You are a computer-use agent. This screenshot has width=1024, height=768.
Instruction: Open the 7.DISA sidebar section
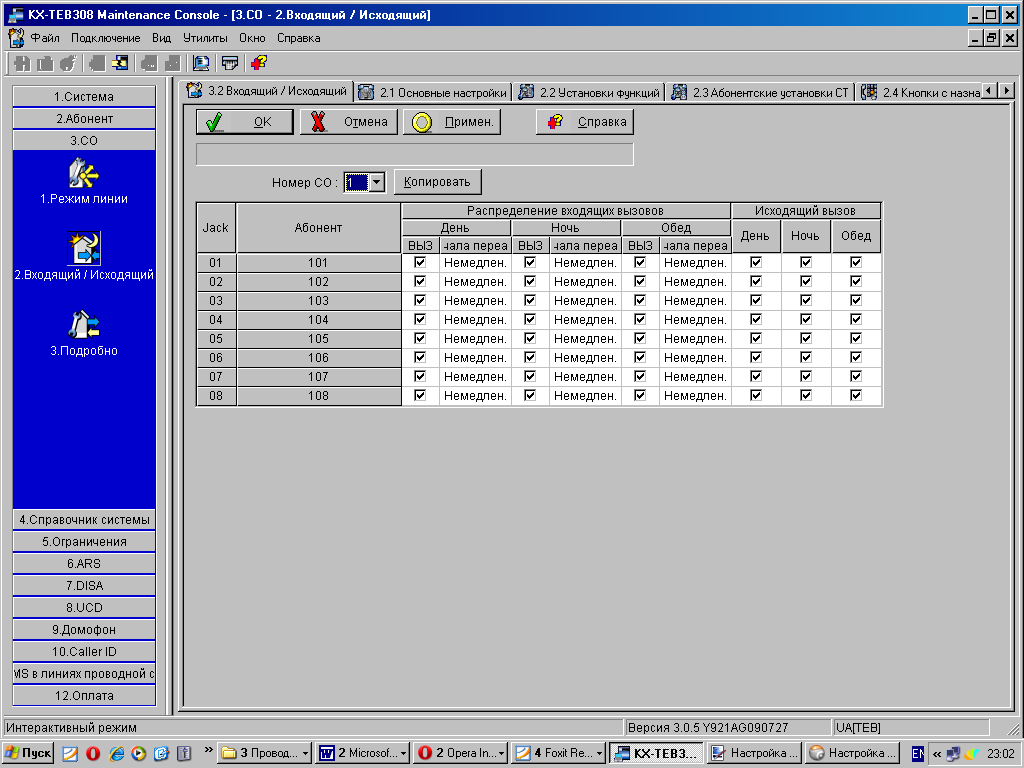pyautogui.click(x=84, y=586)
